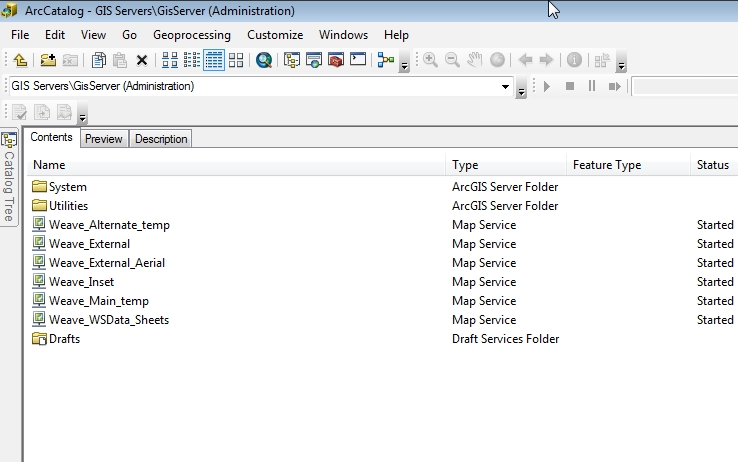The height and width of the screenshot is (462, 738).
Task: Click Zoom In tool
Action: [430, 60]
